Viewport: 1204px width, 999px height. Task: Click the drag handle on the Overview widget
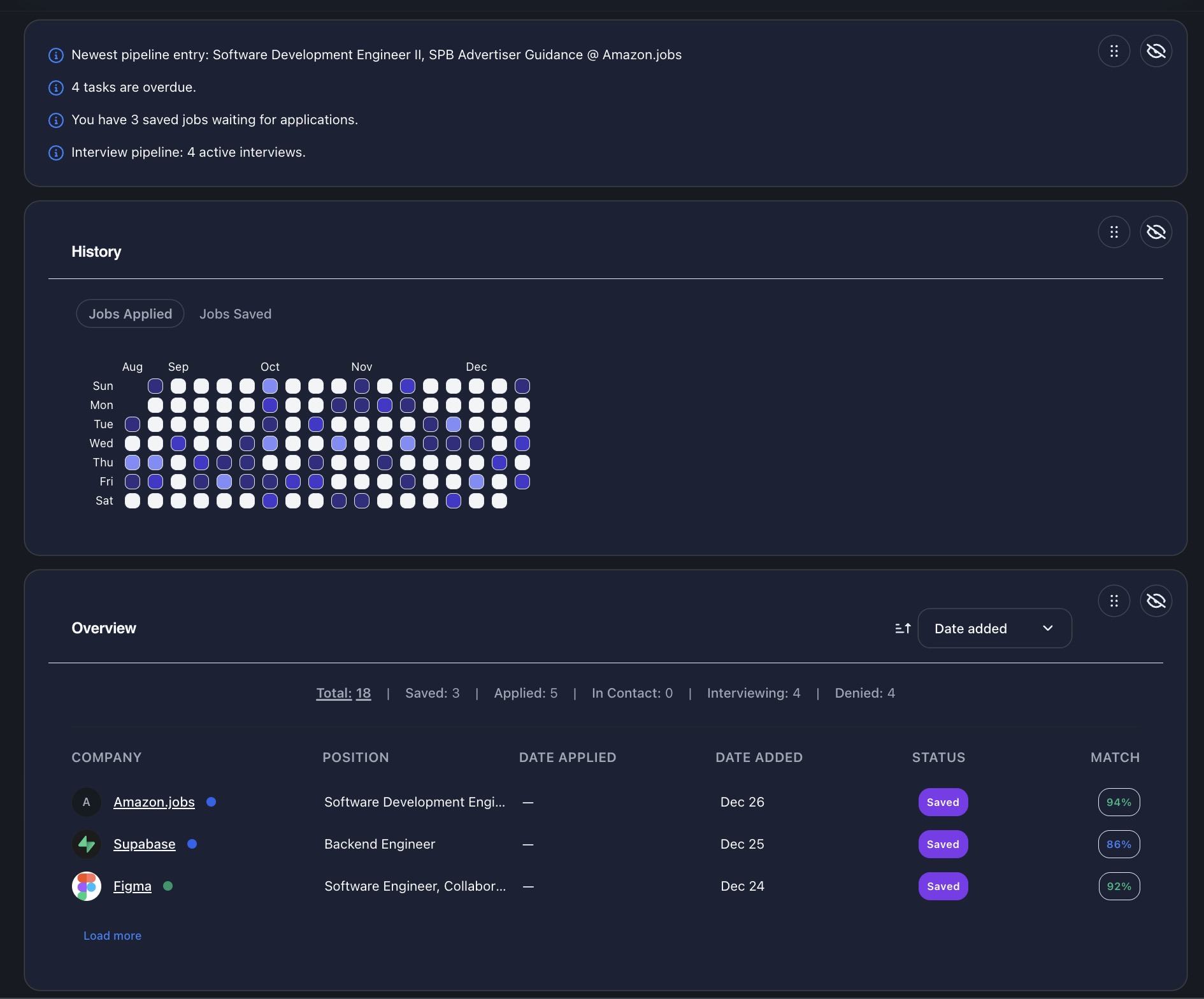click(x=1115, y=601)
